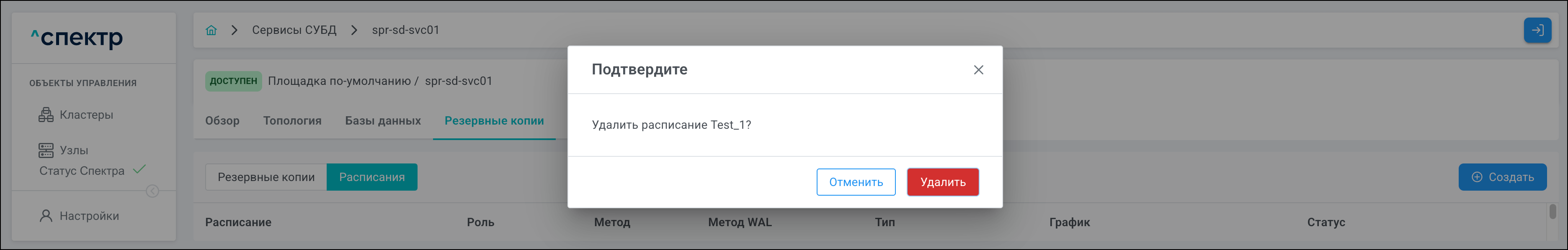Screen dimensions: 1568x250
Task: Confirm deletion with the red Удалить button
Action: tap(942, 182)
